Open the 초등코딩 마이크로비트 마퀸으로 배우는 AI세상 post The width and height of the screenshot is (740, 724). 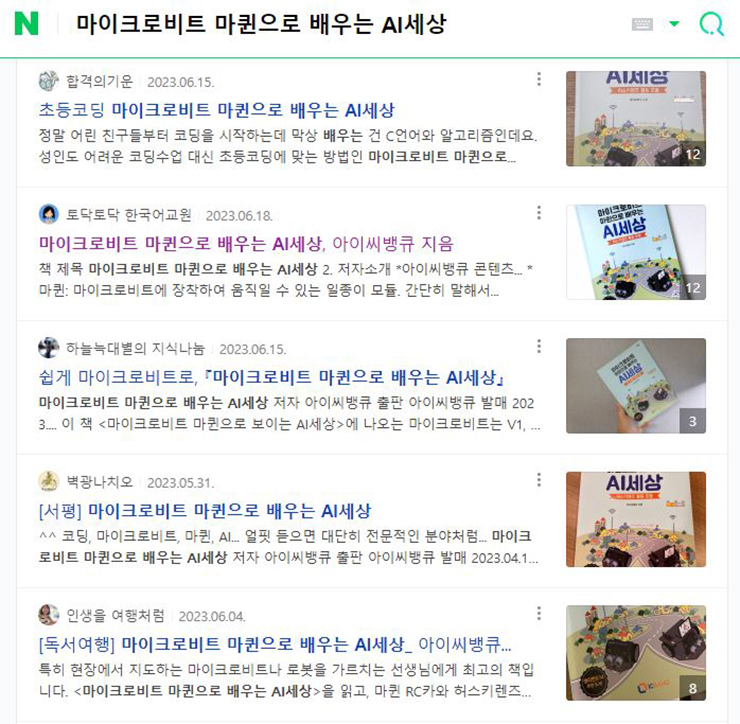point(216,110)
